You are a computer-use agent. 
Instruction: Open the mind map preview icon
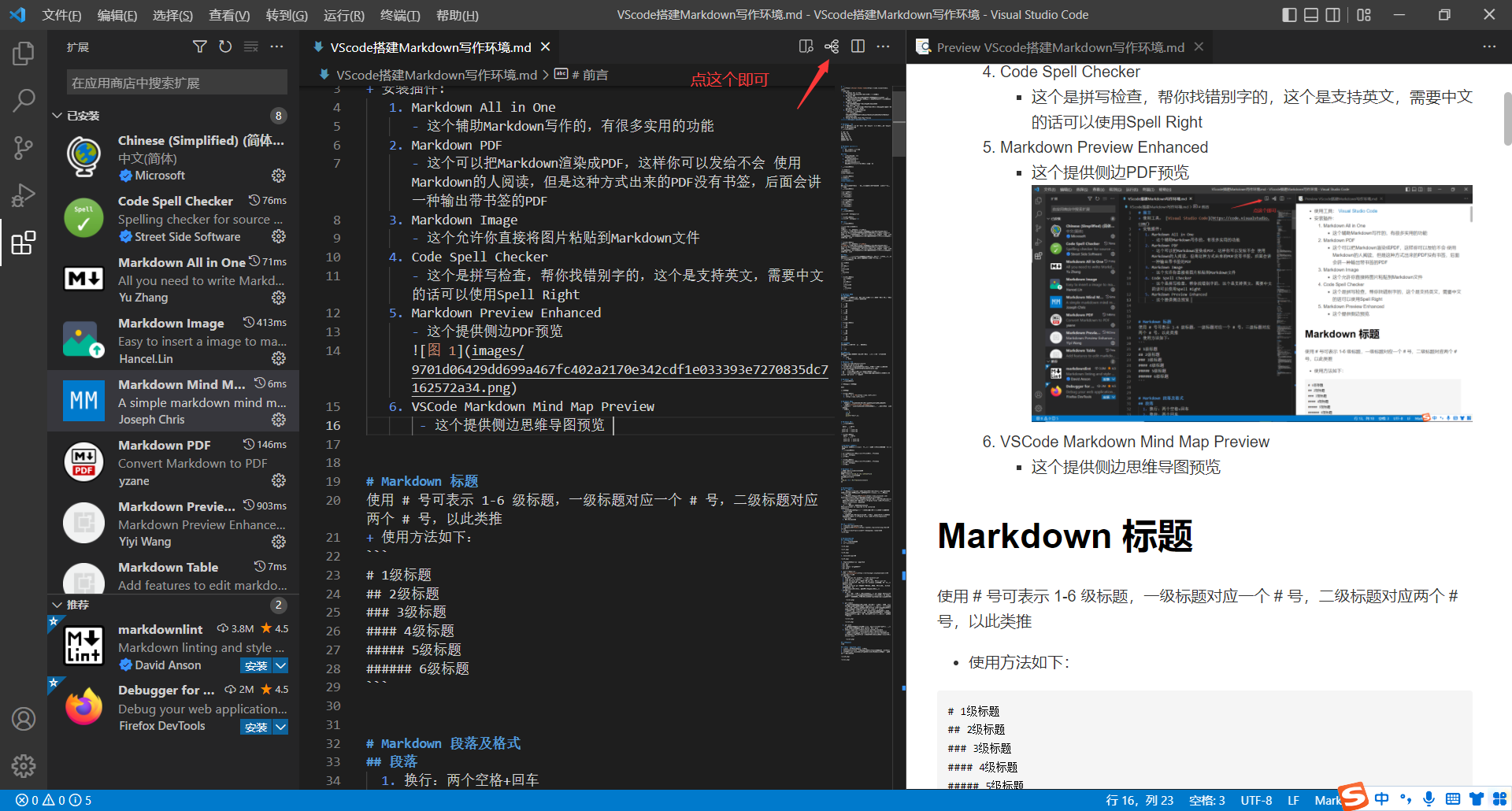(x=832, y=47)
